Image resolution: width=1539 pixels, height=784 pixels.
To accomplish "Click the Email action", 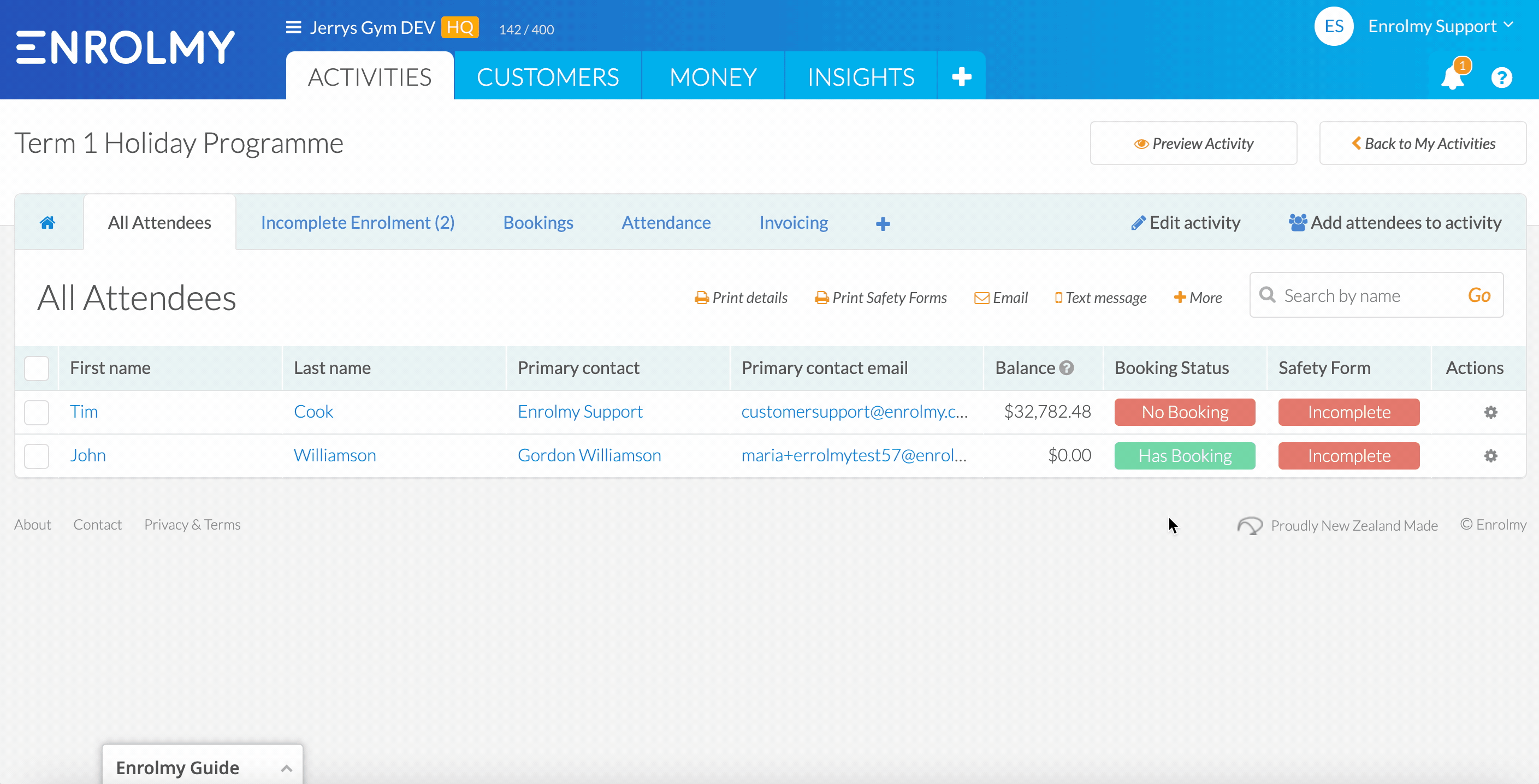I will tap(1001, 298).
